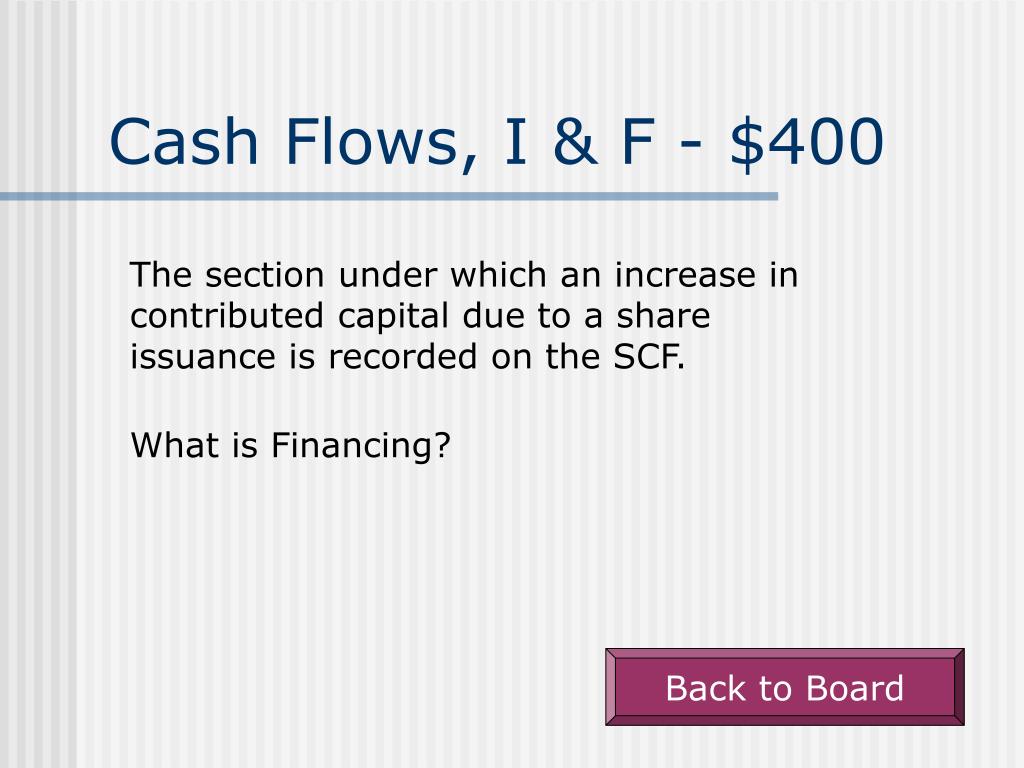Select the word issuance in the clue
The height and width of the screenshot is (768, 1024).
(x=203, y=357)
